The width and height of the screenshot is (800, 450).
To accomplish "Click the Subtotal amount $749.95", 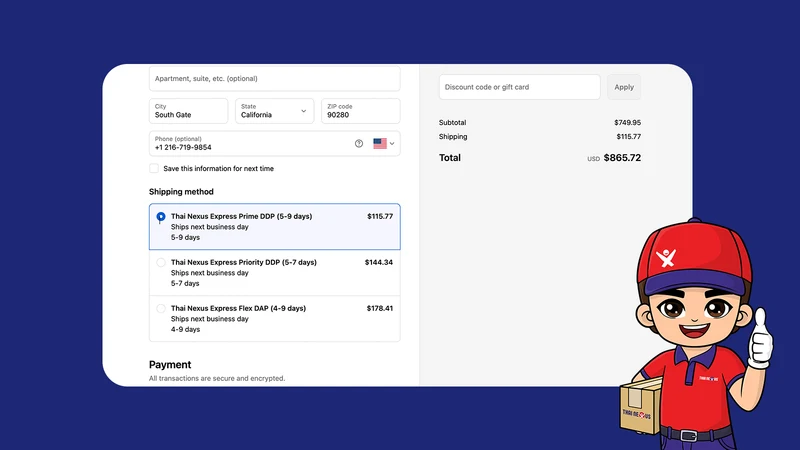I will 628,122.
